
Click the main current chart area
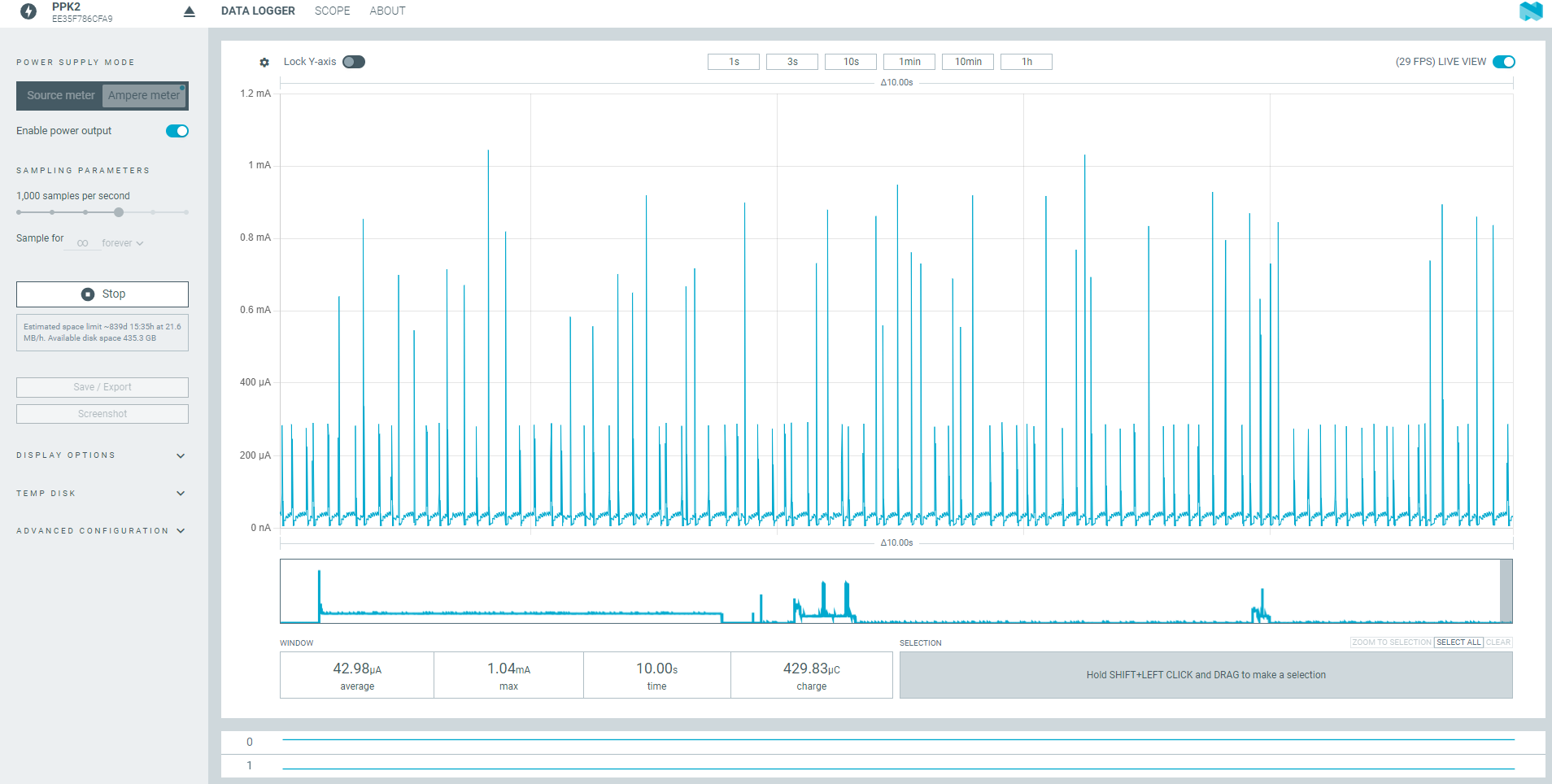click(x=896, y=311)
